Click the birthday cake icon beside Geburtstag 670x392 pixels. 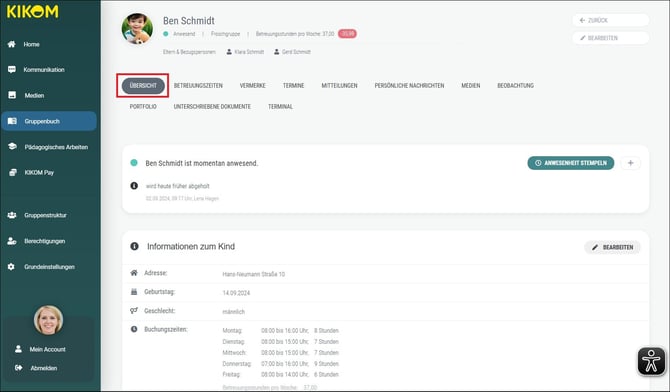coord(134,292)
